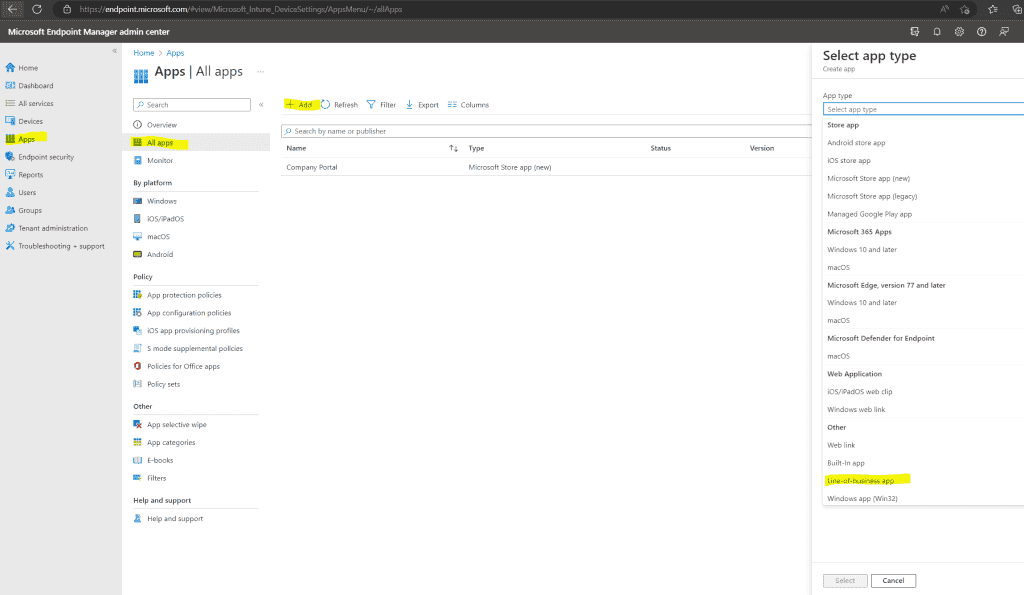Open the settings gear in the top bar
1024x595 pixels.
(x=959, y=31)
